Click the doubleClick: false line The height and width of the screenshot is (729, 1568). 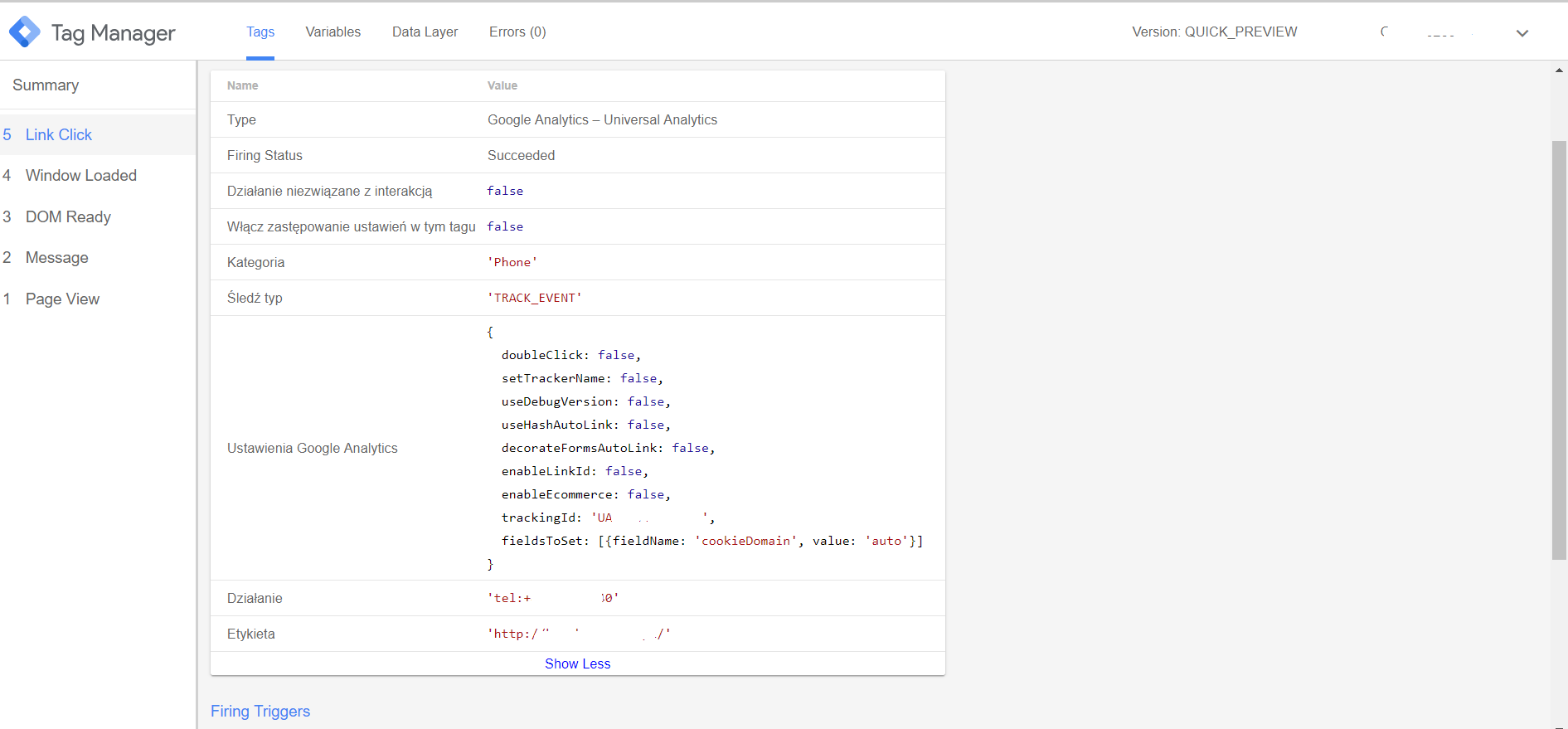[x=571, y=355]
